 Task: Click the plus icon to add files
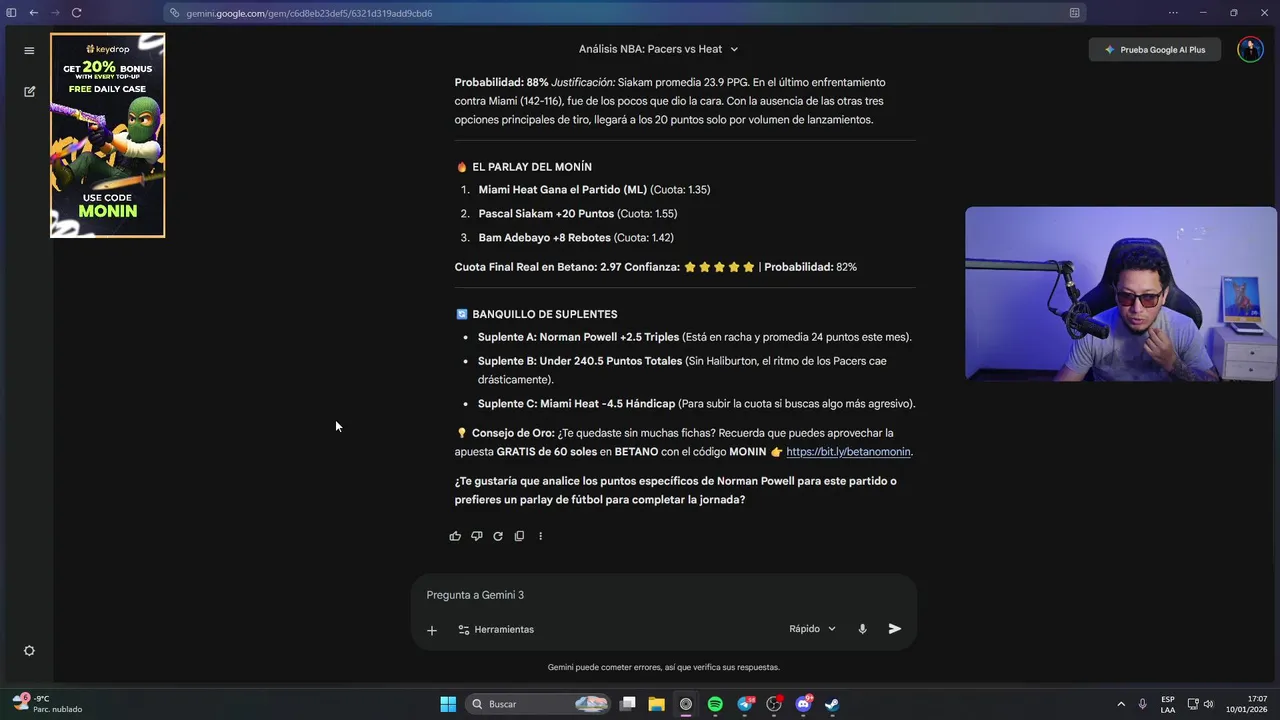432,630
